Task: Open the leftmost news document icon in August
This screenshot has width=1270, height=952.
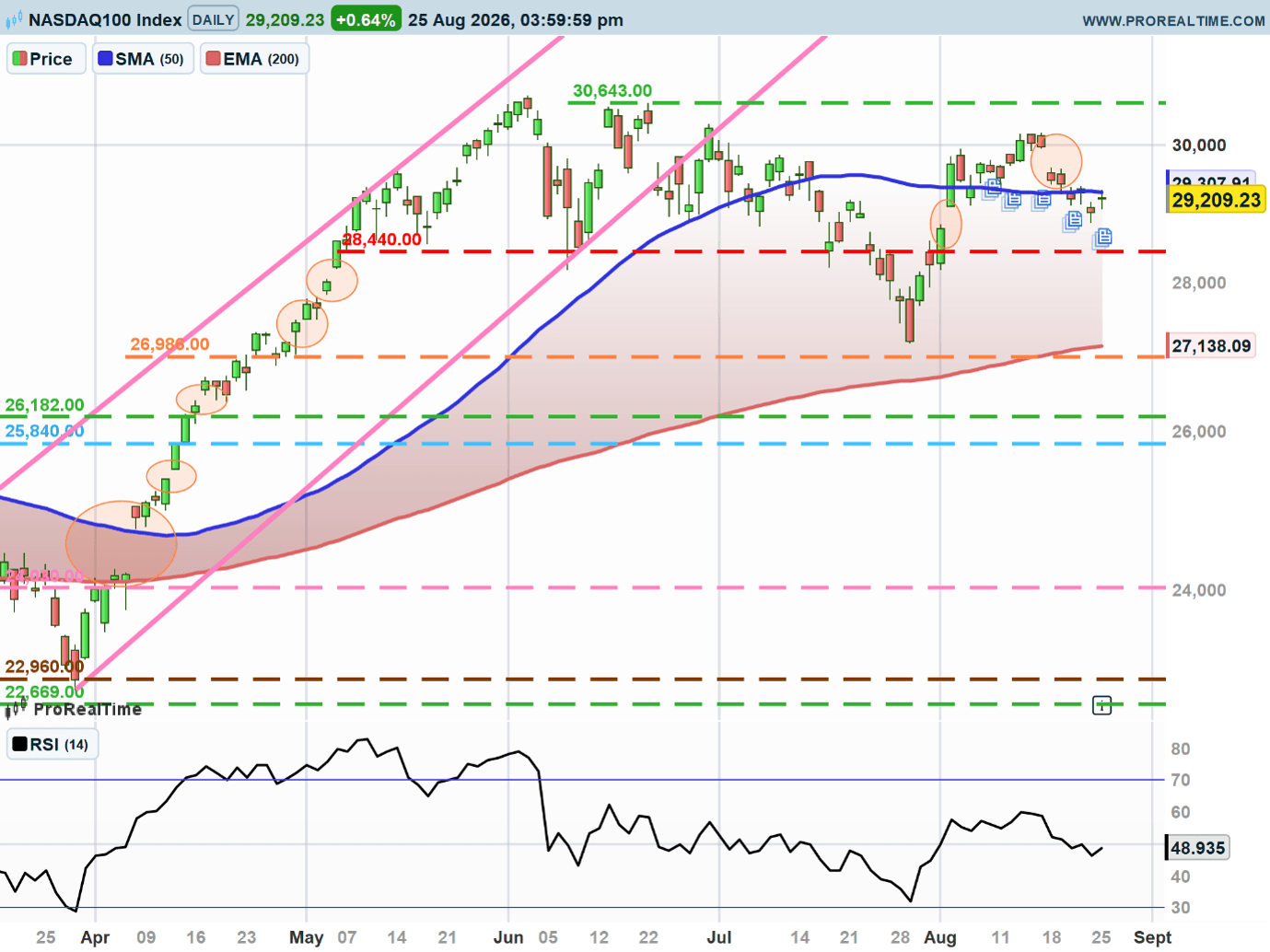Action: click(993, 189)
